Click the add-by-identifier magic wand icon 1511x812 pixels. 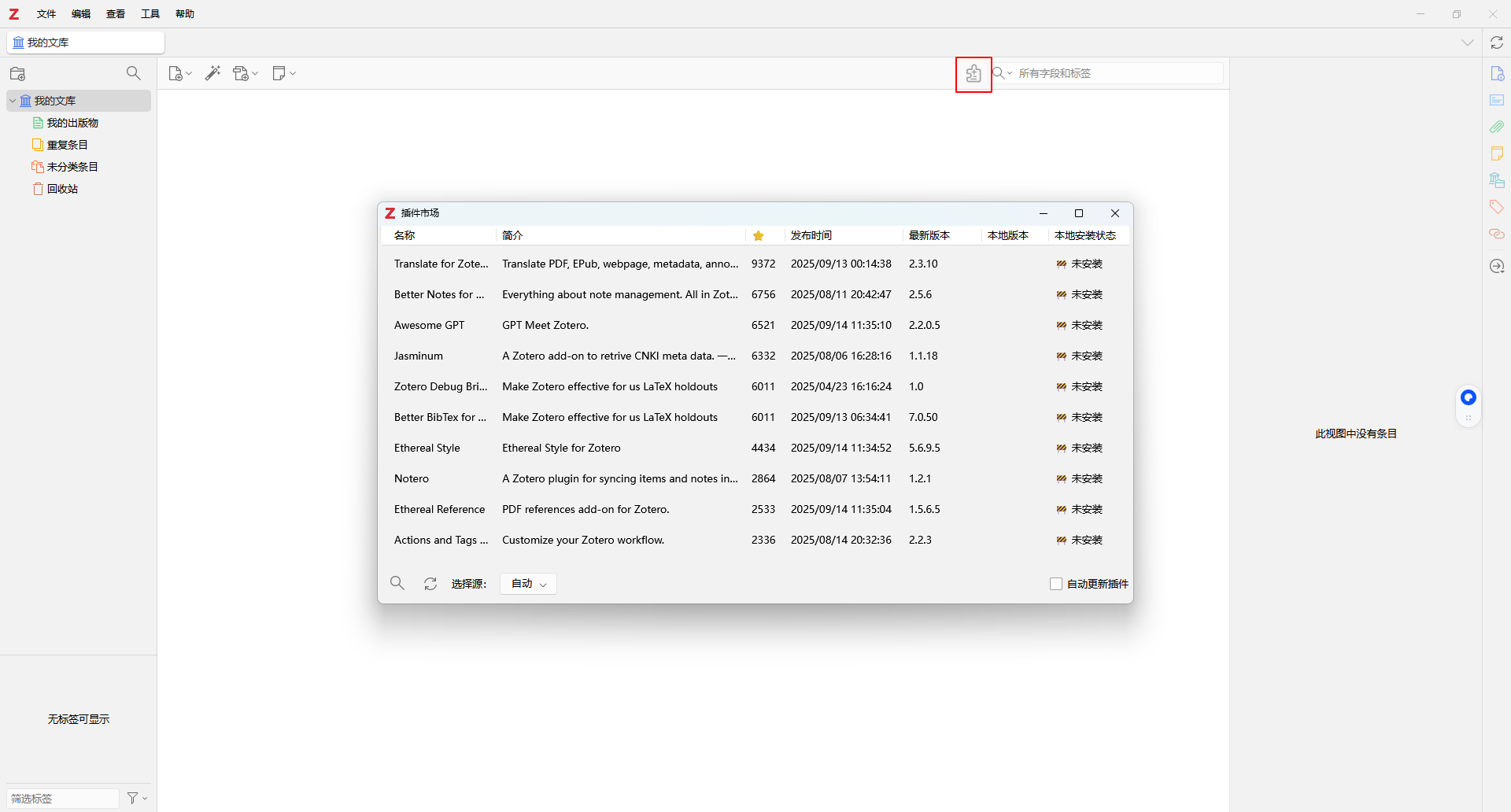pos(212,73)
